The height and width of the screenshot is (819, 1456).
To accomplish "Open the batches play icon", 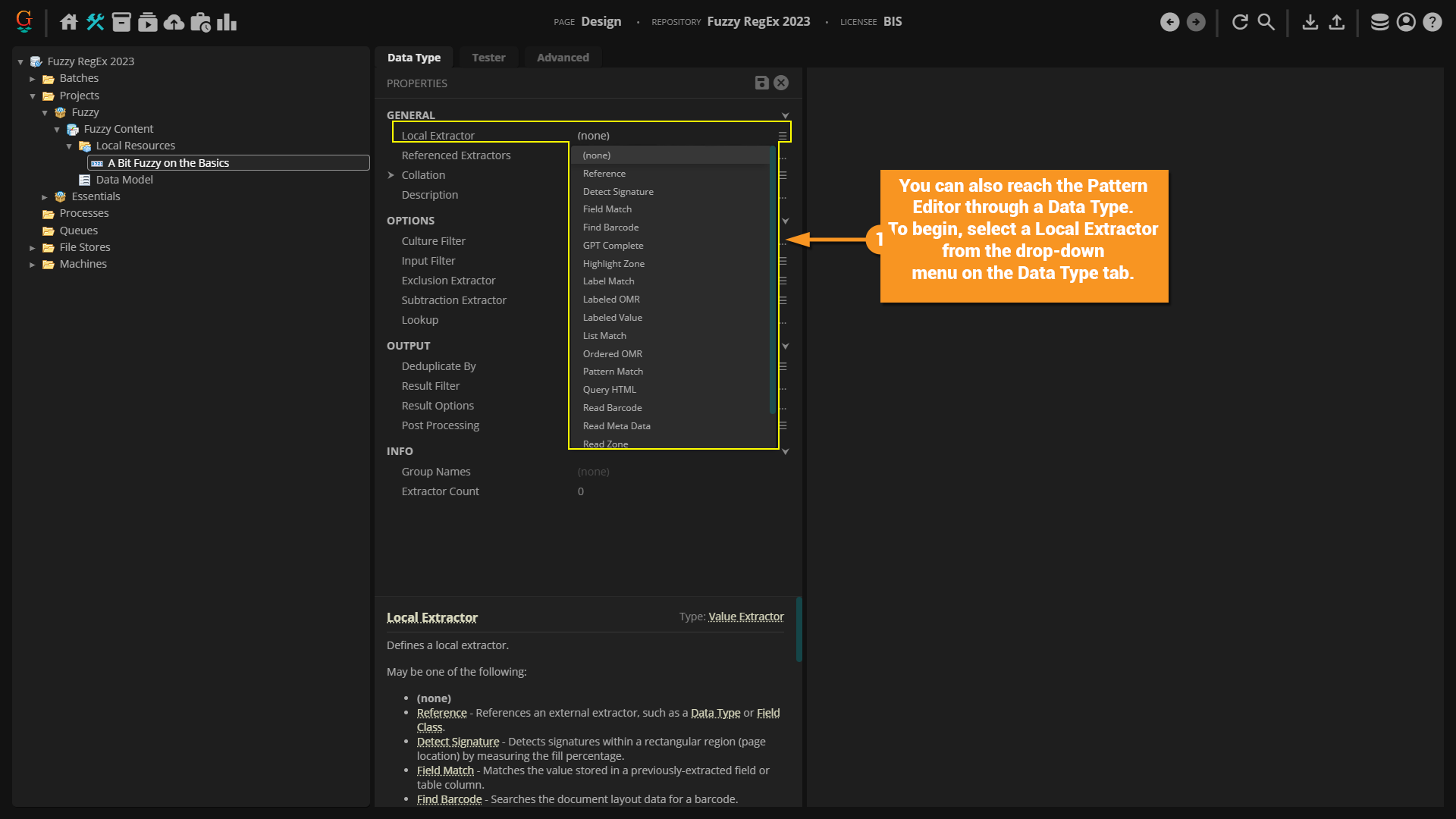I will pos(148,22).
